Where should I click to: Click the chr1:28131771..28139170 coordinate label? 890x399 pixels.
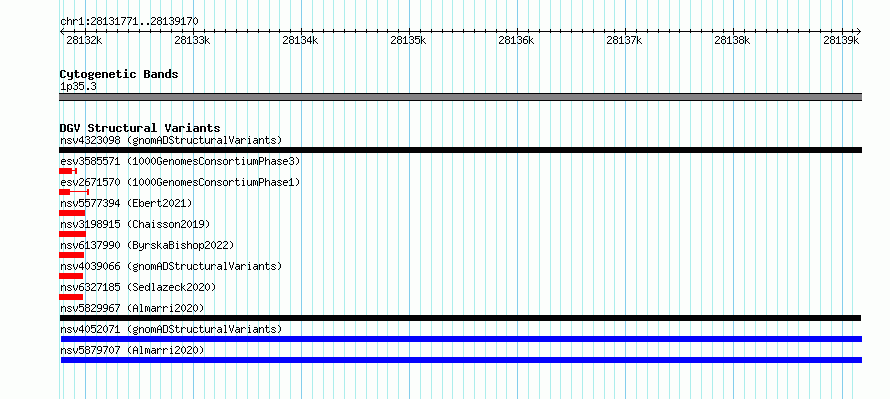coord(129,22)
